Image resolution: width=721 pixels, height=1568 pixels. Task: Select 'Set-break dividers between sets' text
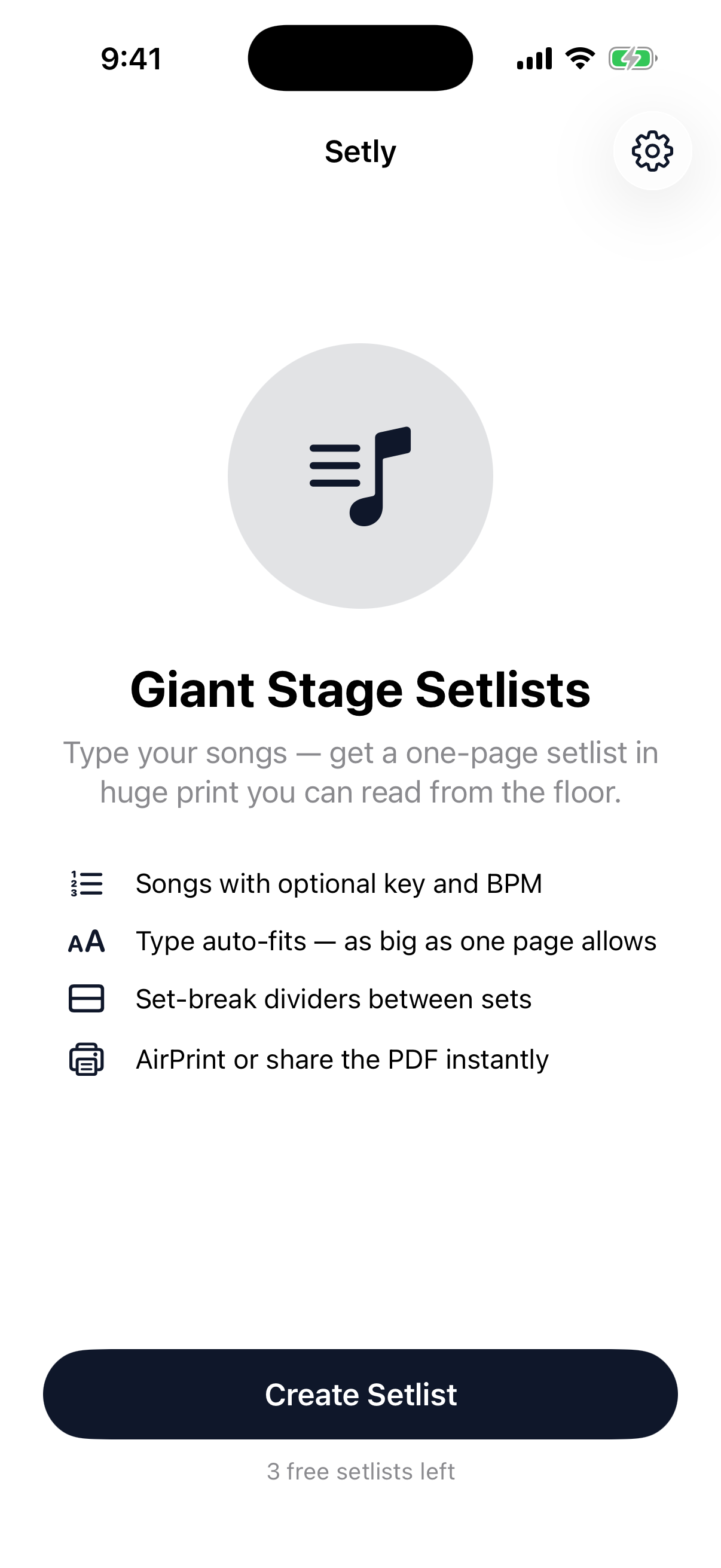pos(334,999)
